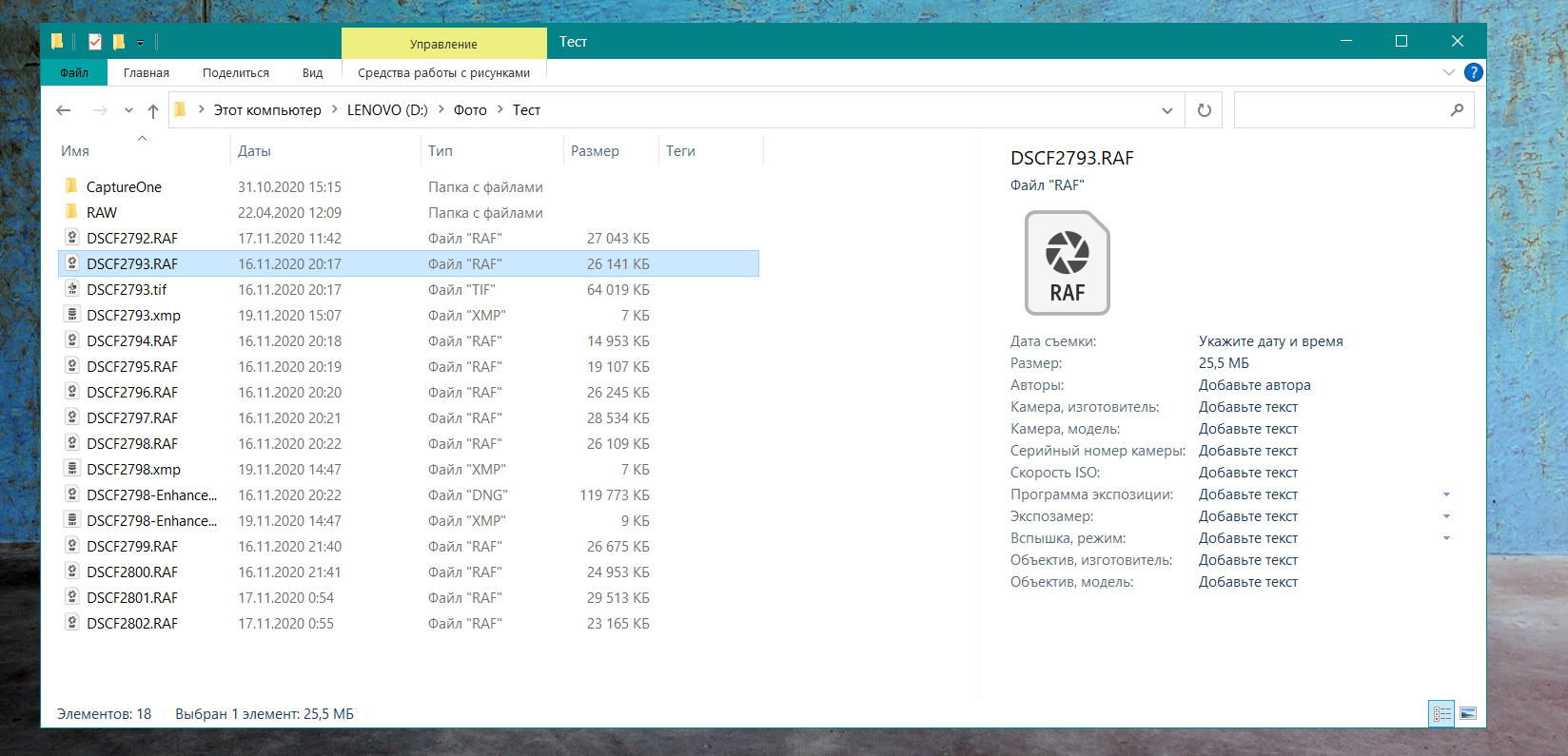
Task: Click the DSCF2798.xmp file icon
Action: point(71,469)
